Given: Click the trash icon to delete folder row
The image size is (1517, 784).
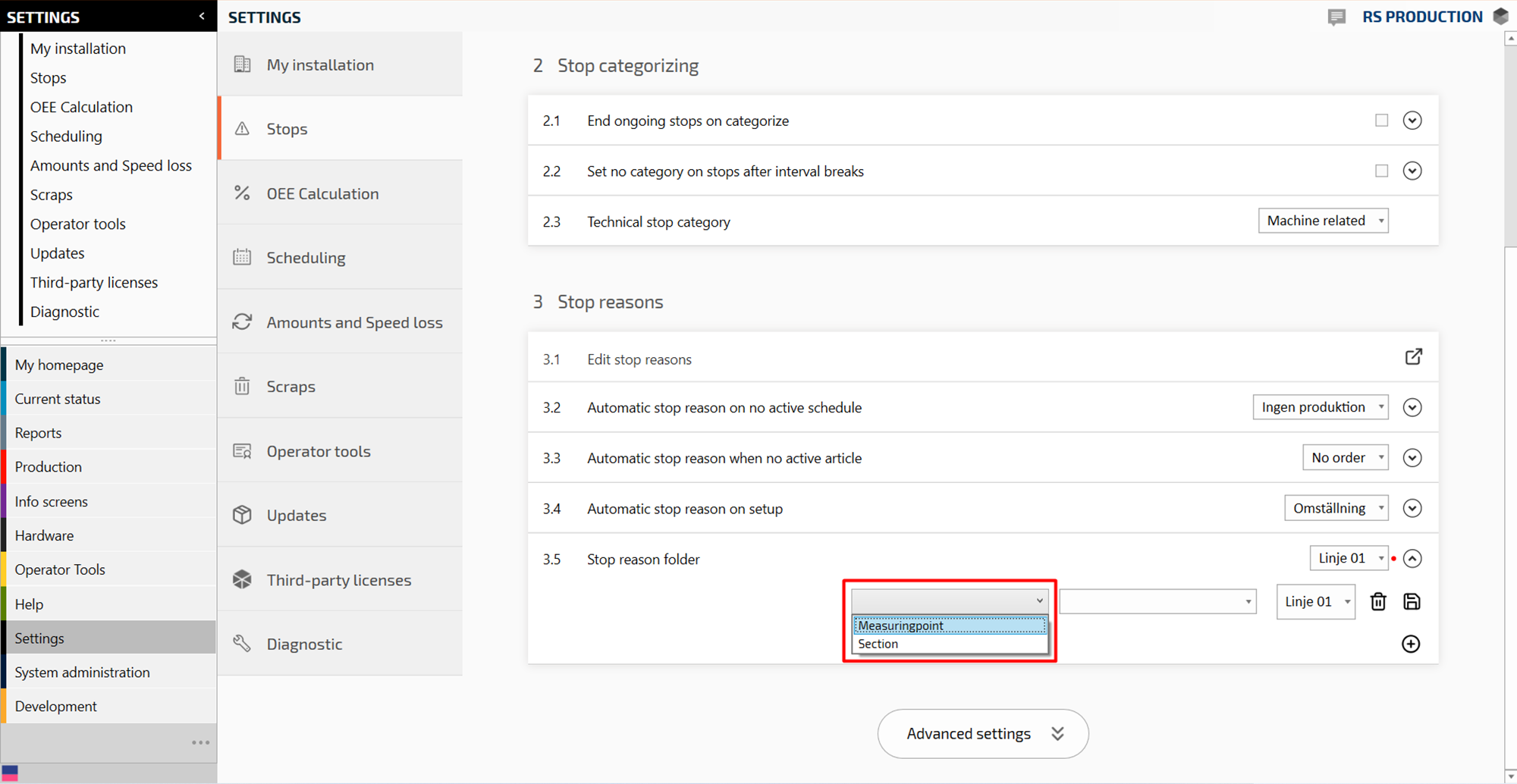Looking at the screenshot, I should pyautogui.click(x=1378, y=602).
